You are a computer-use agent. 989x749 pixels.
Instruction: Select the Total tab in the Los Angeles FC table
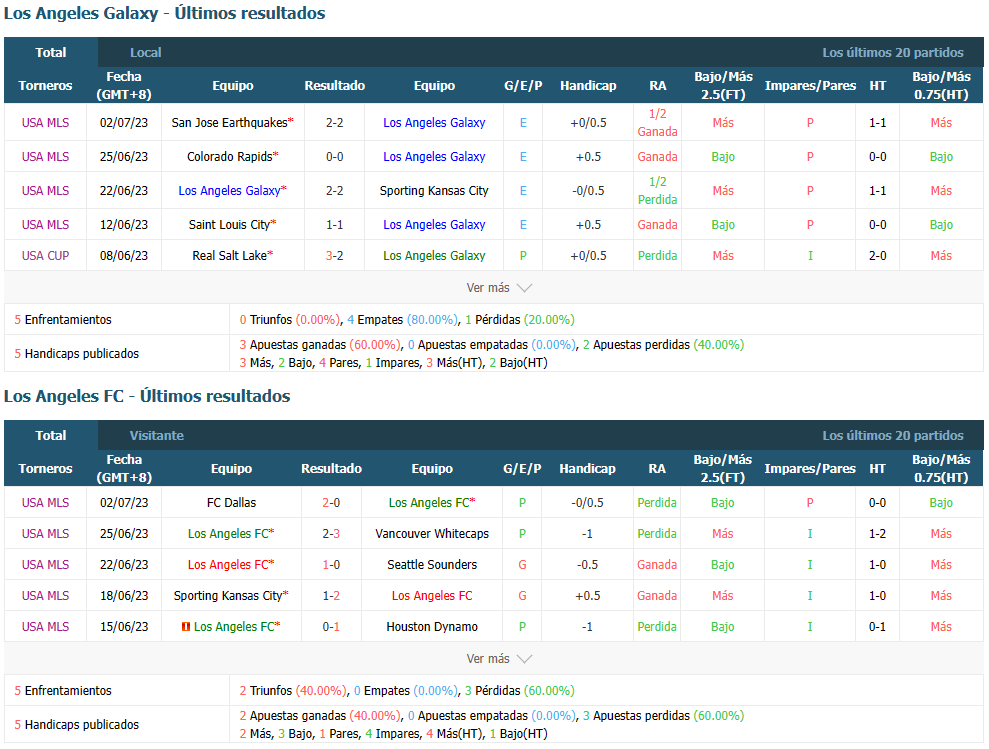(50, 435)
